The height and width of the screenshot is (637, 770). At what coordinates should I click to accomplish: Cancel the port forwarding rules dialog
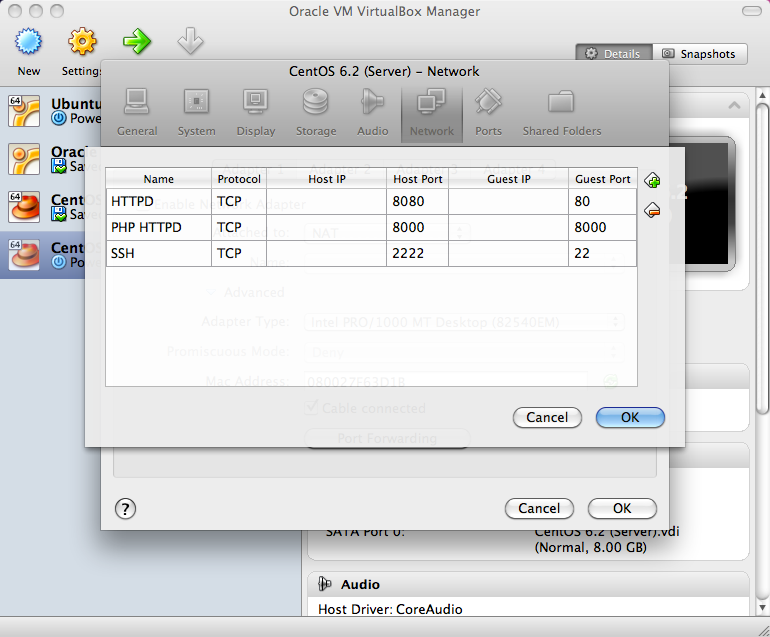click(547, 417)
